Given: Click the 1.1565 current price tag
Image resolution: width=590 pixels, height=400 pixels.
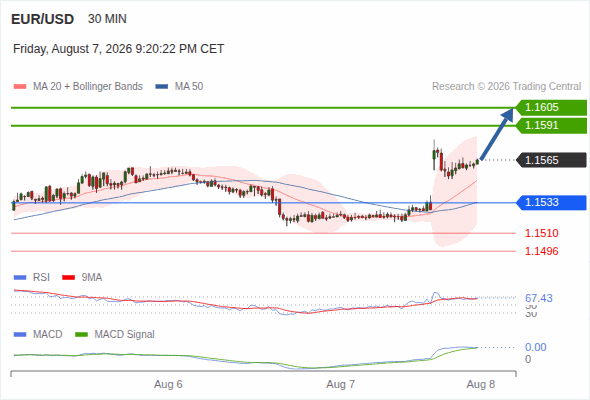Looking at the screenshot, I should [551, 160].
